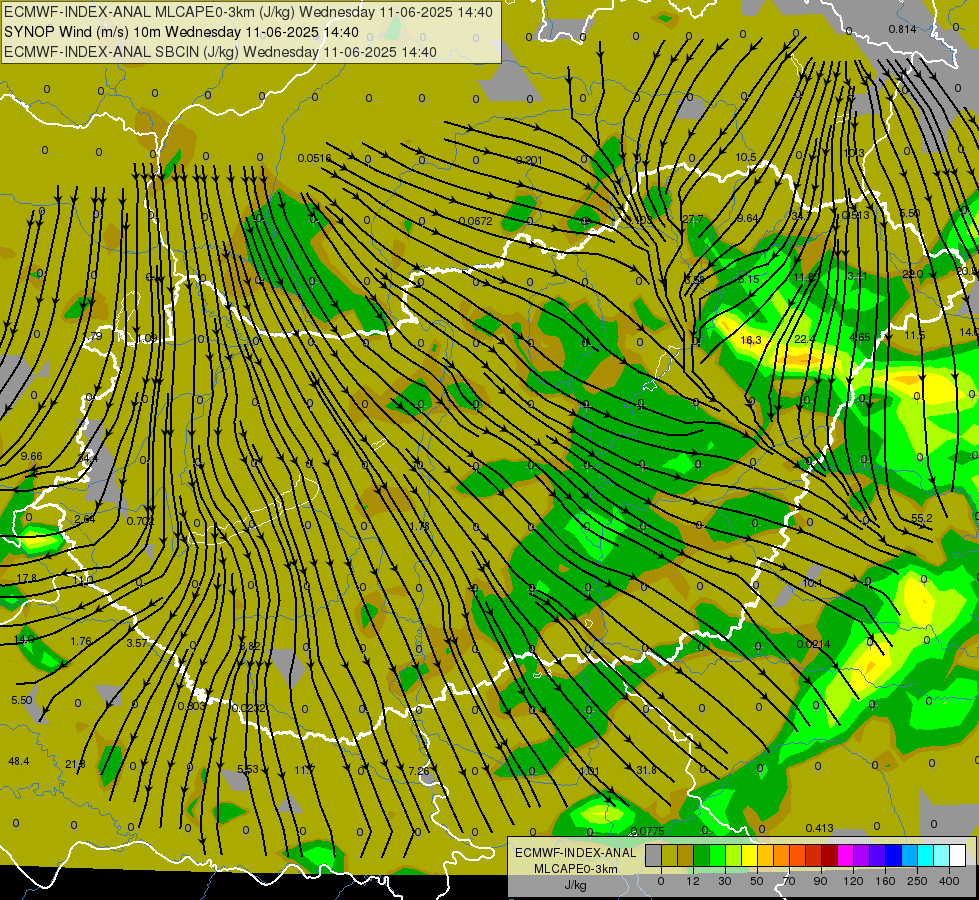
Task: Click the azure swatch left of 250
Action: [x=909, y=855]
